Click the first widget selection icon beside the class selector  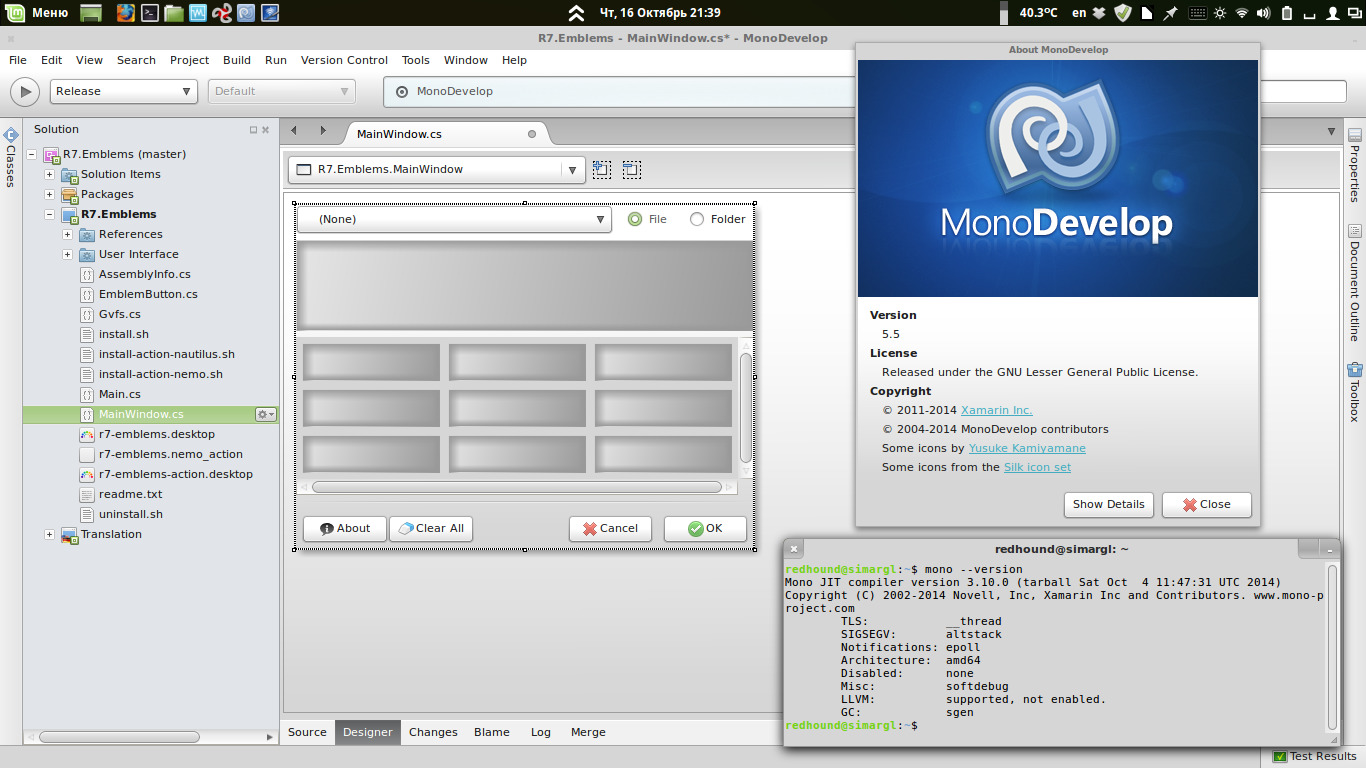601,169
